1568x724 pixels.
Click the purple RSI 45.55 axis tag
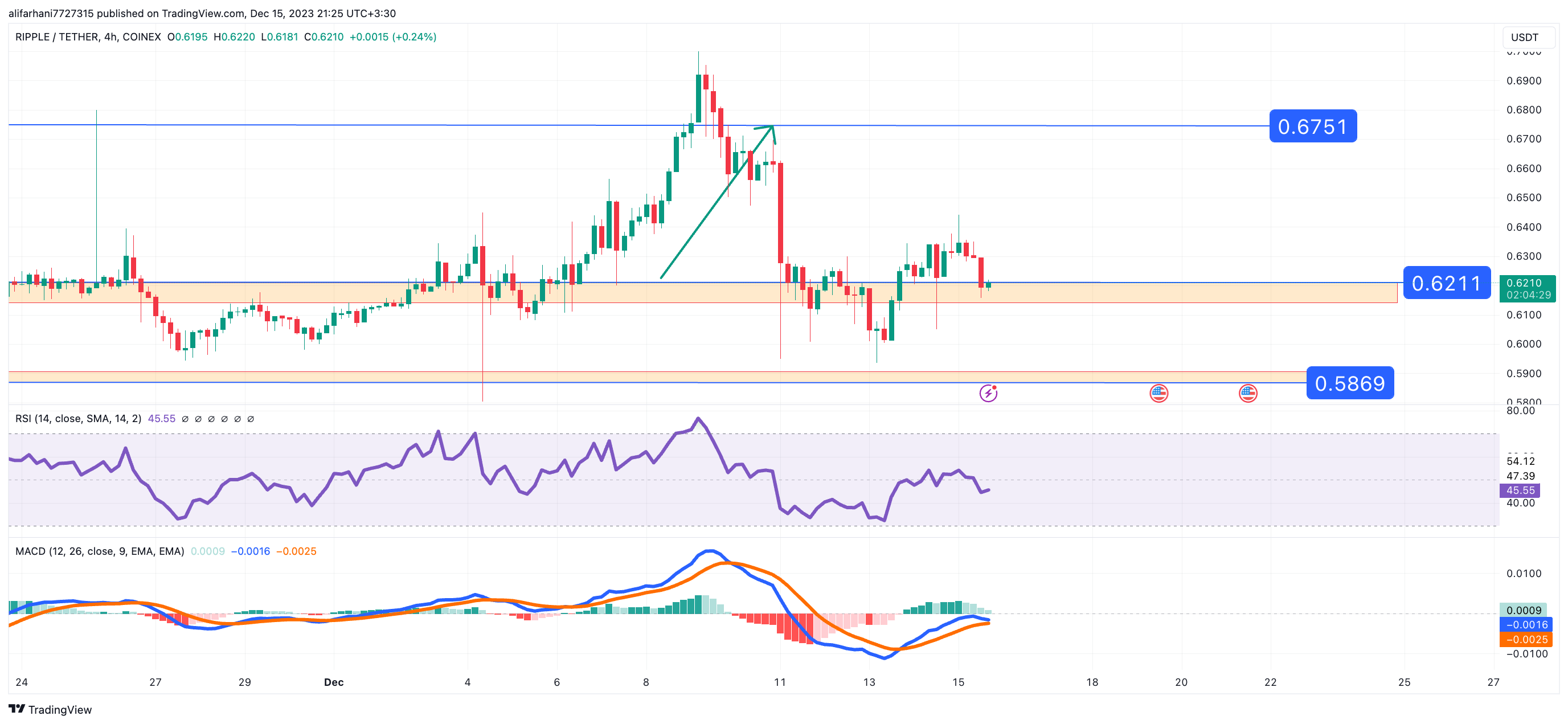(1520, 490)
